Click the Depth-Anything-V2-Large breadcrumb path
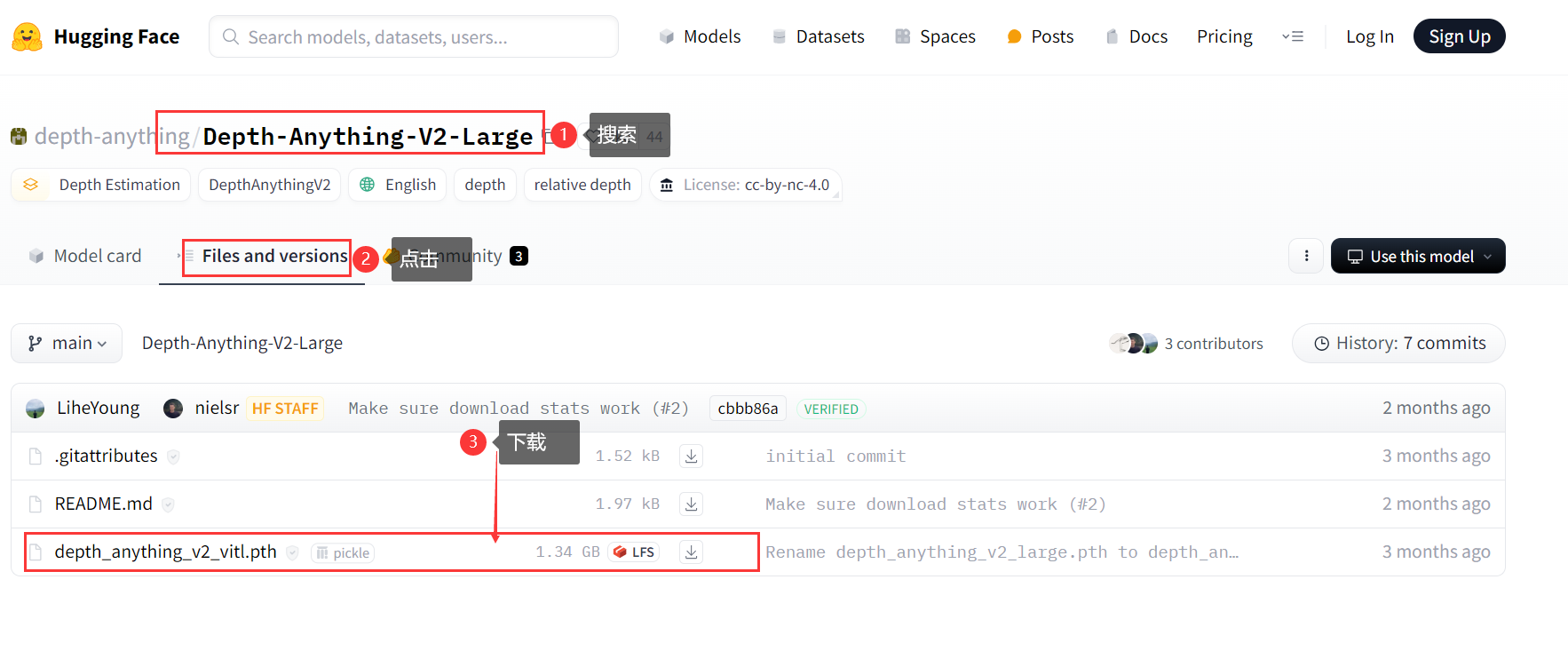 [242, 343]
